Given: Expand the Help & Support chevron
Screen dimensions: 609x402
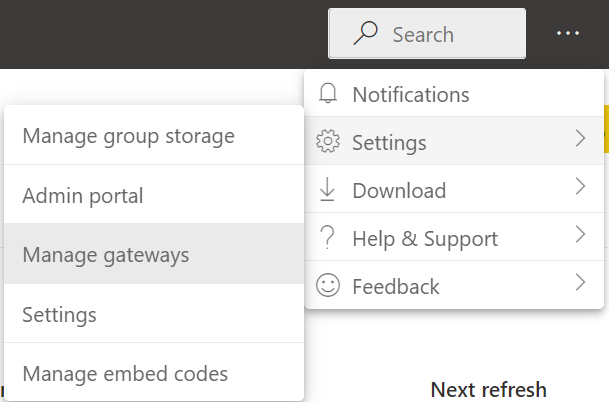Looking at the screenshot, I should click(580, 237).
